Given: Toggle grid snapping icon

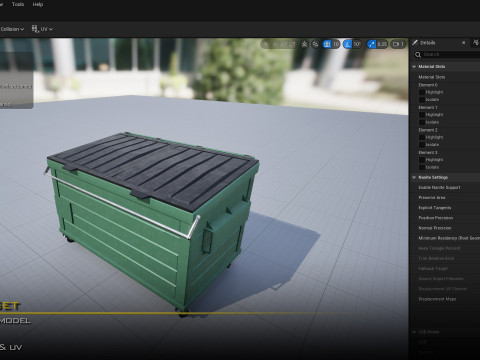Looking at the screenshot, I should coord(327,44).
